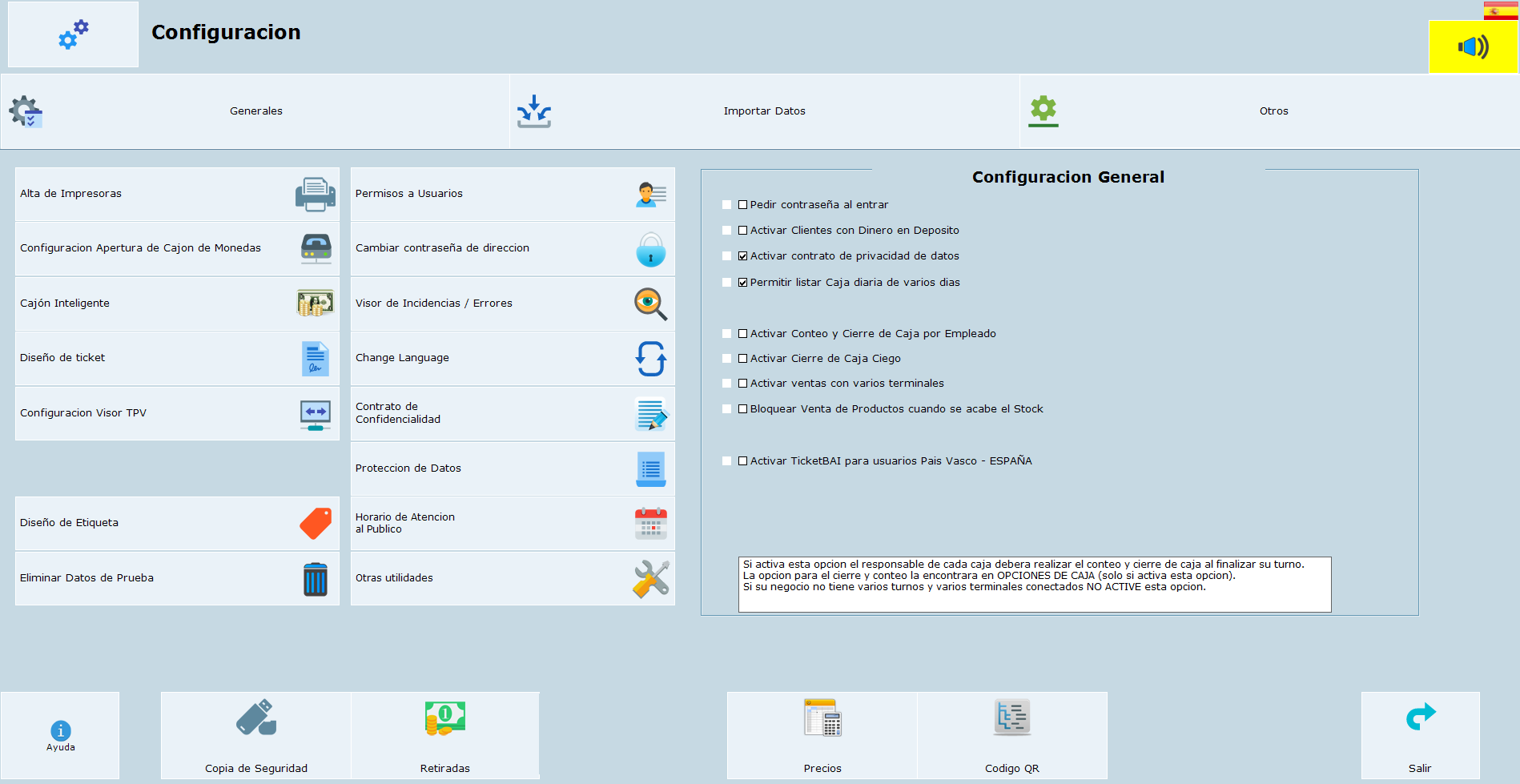Click the wrench icon for Otras utilidades
The height and width of the screenshot is (784, 1520).
coord(650,579)
